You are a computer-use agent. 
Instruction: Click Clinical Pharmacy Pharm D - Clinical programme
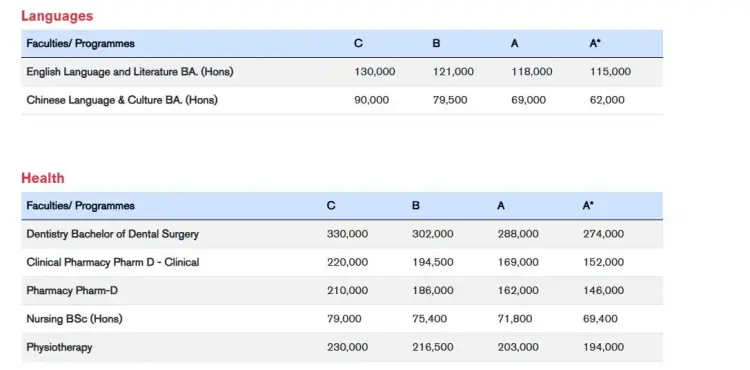112,262
